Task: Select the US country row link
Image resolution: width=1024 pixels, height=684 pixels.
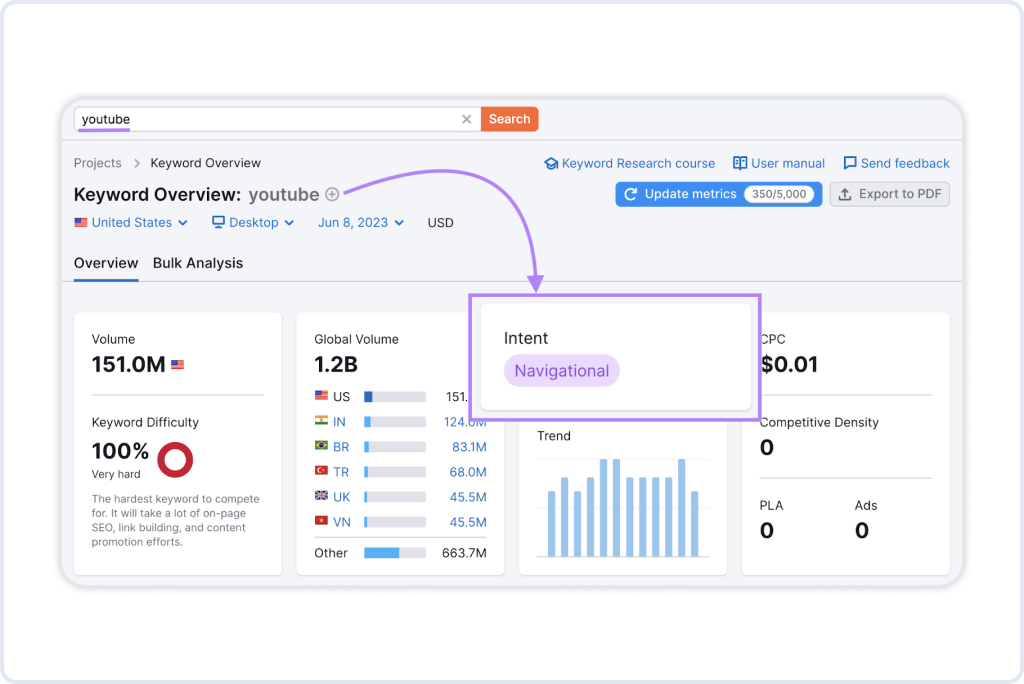Action: click(342, 397)
